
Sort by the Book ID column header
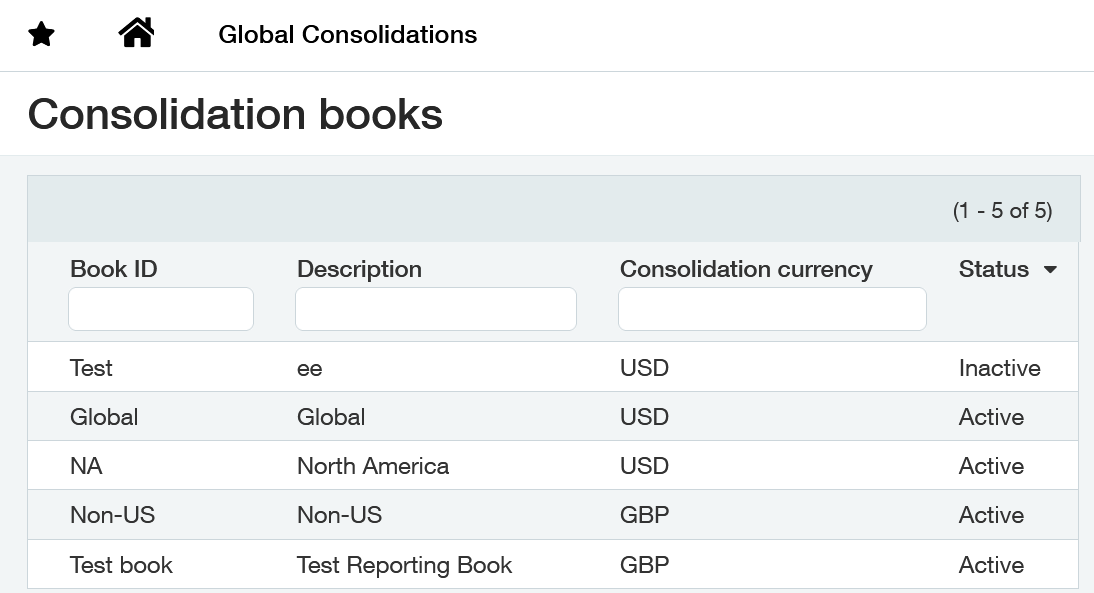[x=114, y=269]
